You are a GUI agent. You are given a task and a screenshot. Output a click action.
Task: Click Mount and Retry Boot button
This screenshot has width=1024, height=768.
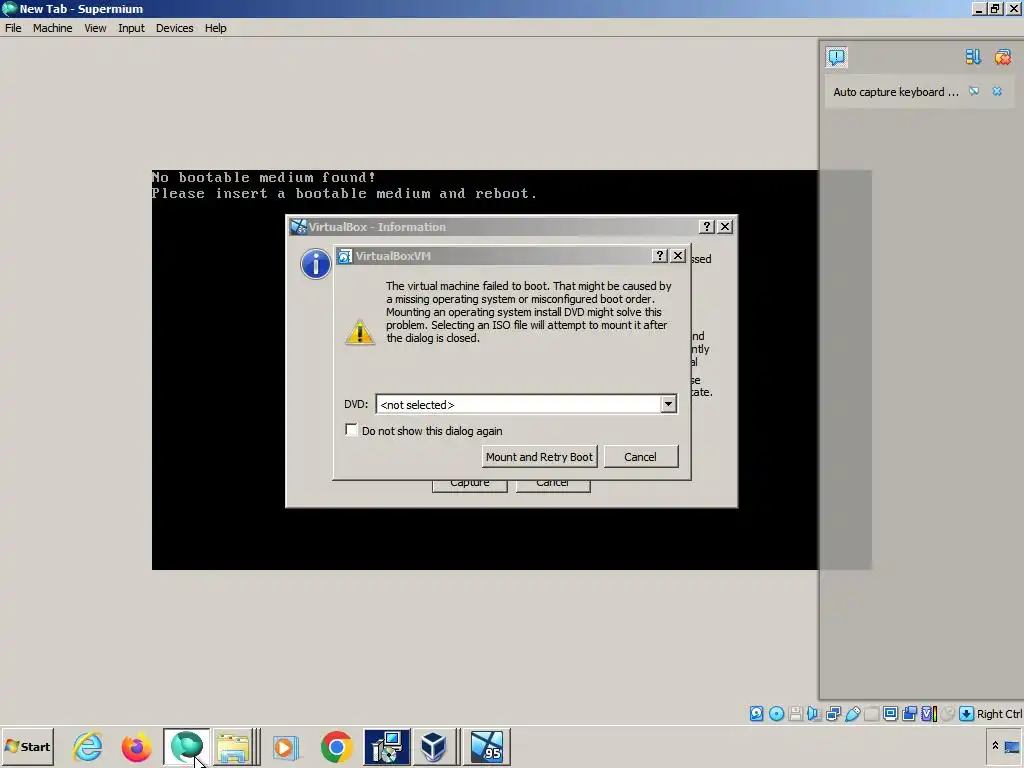pyautogui.click(x=539, y=456)
